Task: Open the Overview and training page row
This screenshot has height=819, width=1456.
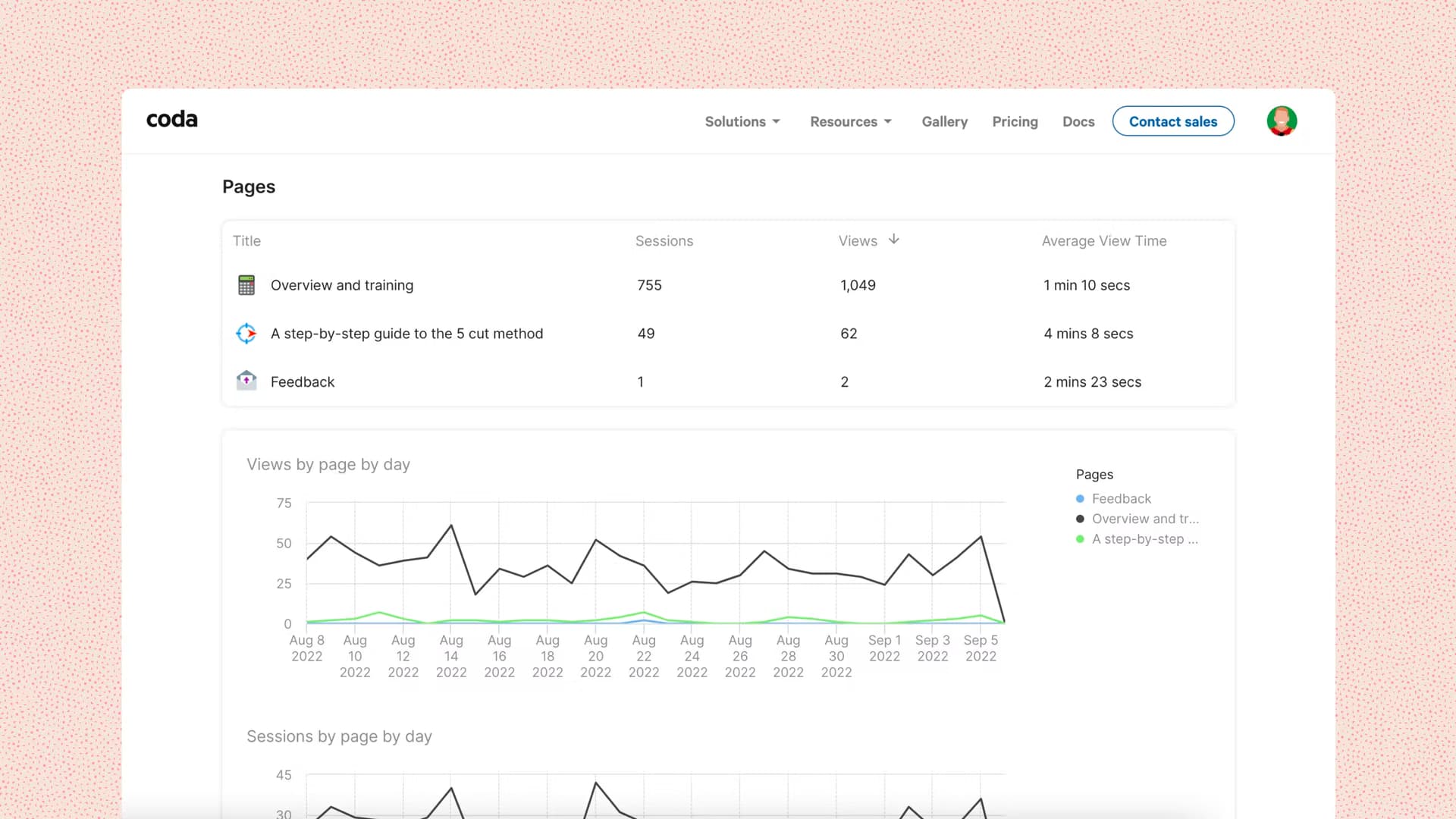Action: [x=342, y=286]
